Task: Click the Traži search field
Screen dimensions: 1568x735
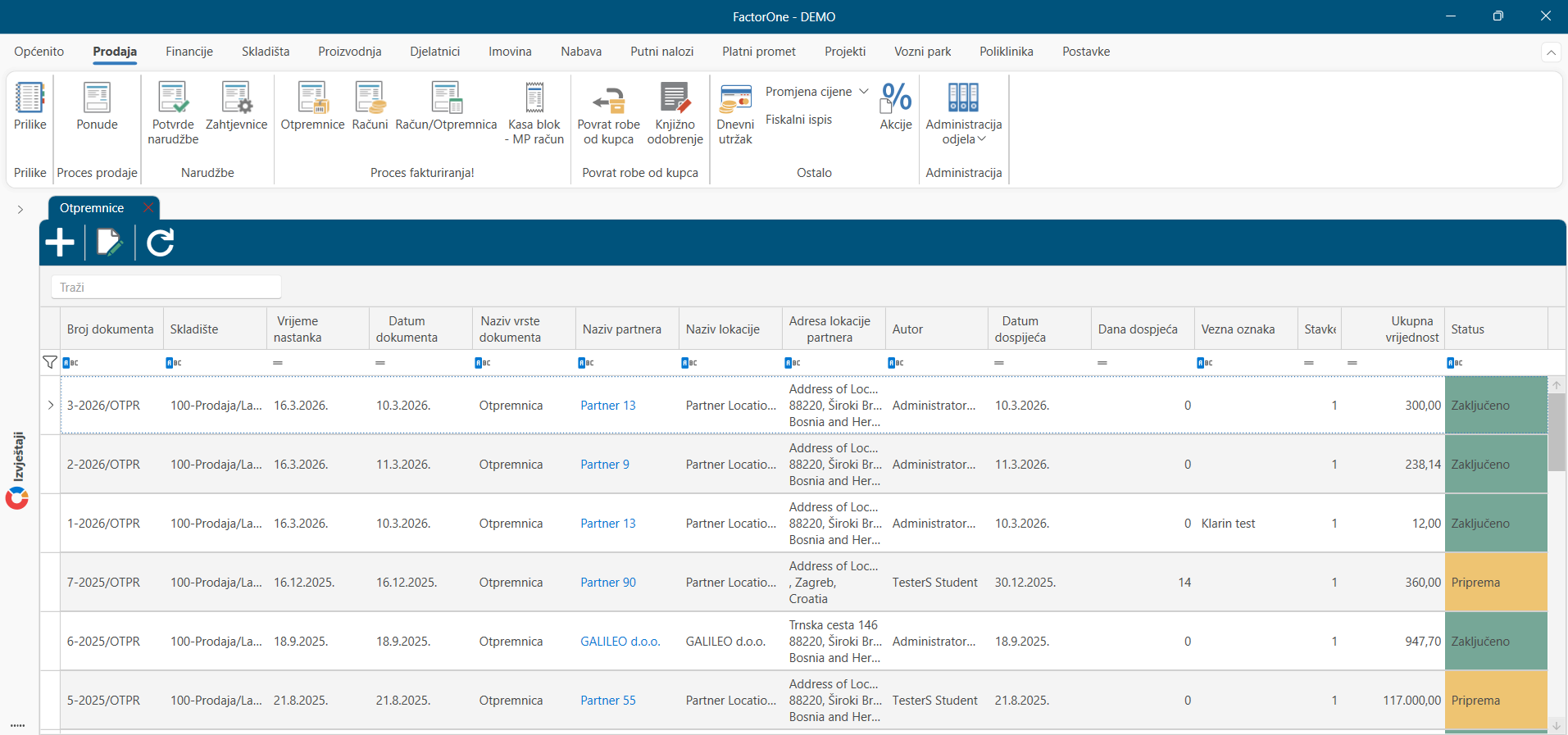Action: pos(166,288)
